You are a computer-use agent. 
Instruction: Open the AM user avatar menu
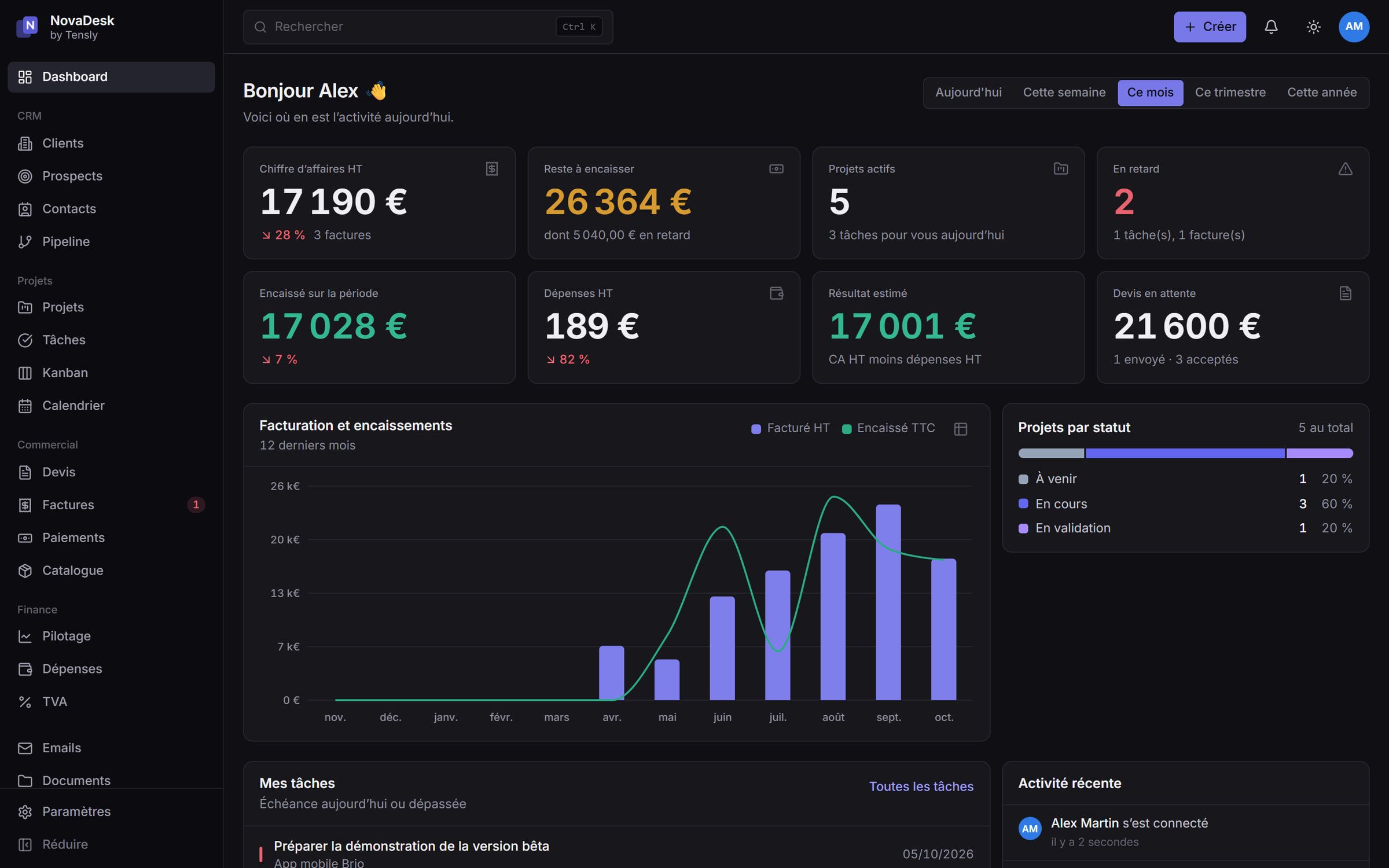point(1354,27)
